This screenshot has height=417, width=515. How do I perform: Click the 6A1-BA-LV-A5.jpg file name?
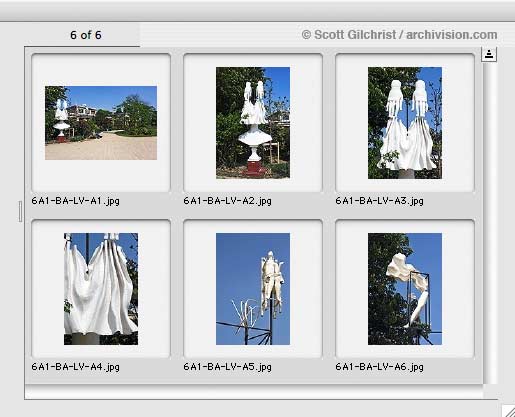[228, 367]
